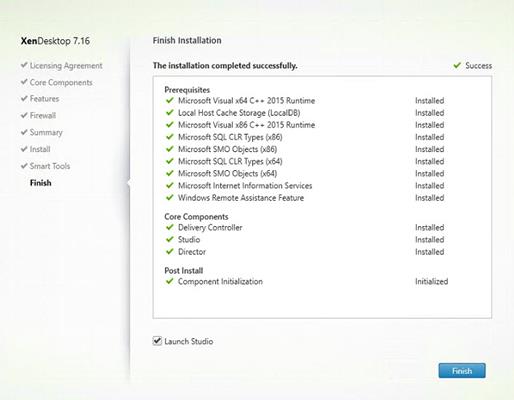Click the 'Core Components' list section heading
Screen dimensions: 514x400
pyautogui.click(x=196, y=217)
